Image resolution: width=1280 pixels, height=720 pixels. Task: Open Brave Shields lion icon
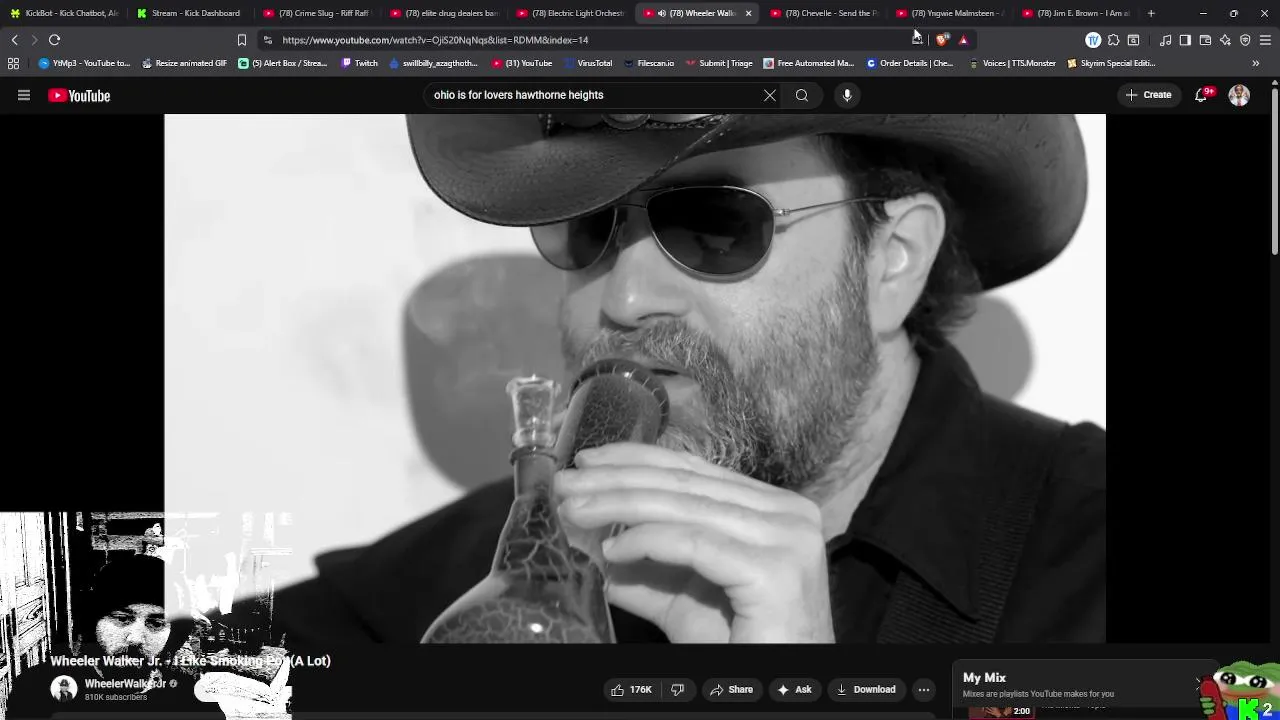(942, 40)
